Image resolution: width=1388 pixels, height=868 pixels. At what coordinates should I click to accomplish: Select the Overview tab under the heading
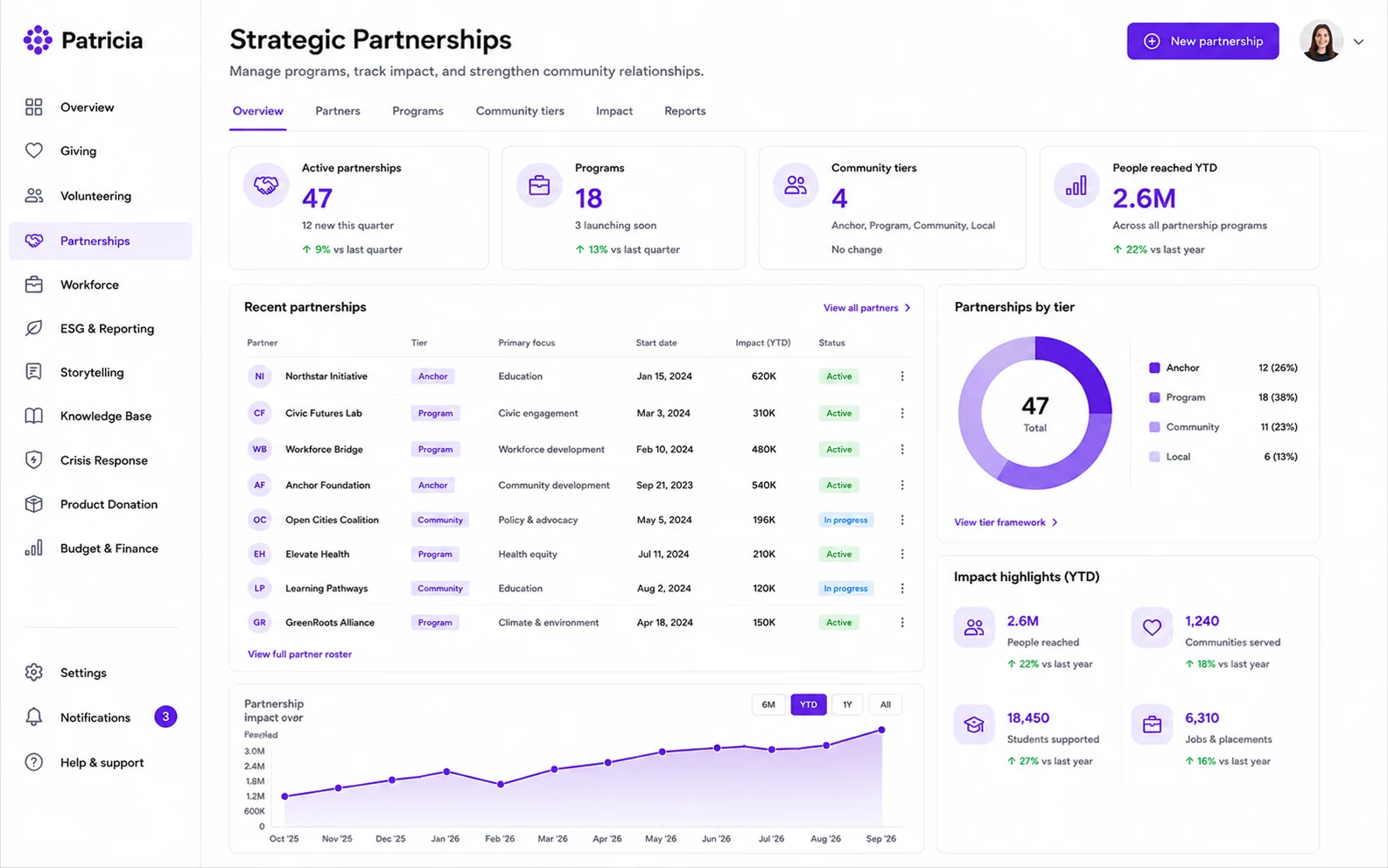pos(258,111)
